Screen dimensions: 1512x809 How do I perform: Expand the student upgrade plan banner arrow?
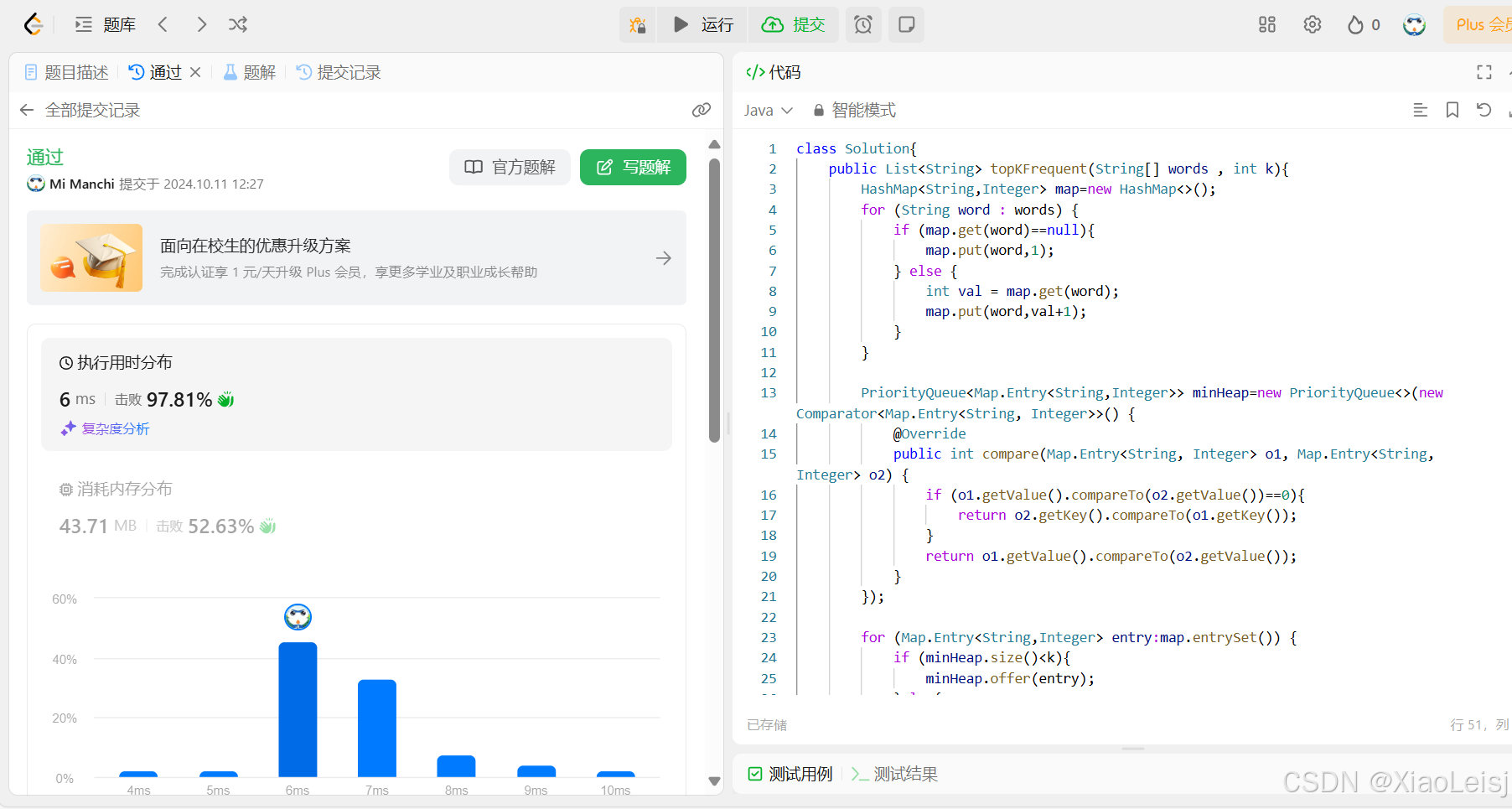click(664, 258)
